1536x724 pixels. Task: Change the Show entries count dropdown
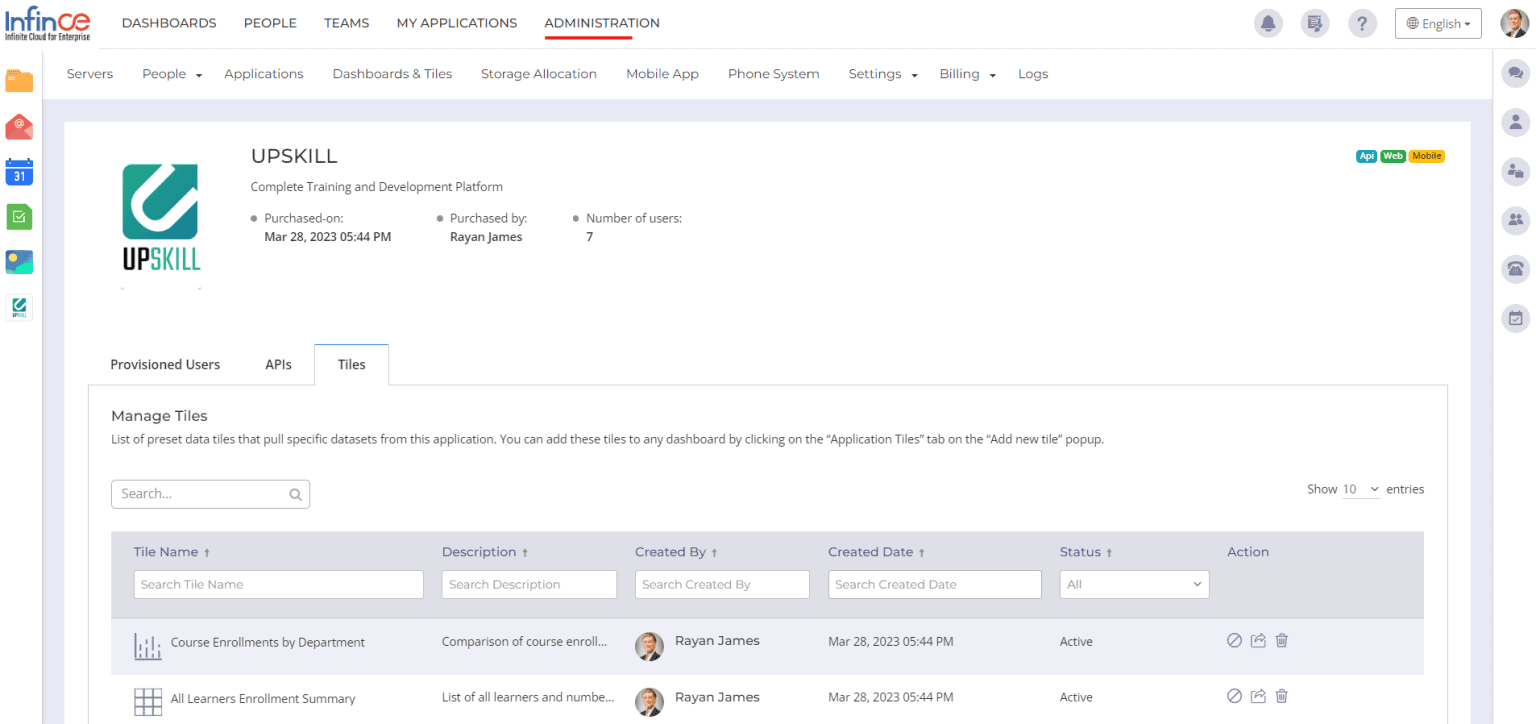pos(1360,490)
